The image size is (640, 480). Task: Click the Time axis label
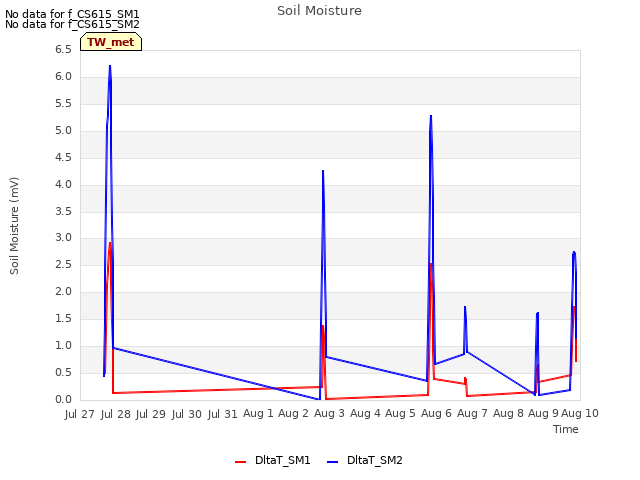point(566,429)
